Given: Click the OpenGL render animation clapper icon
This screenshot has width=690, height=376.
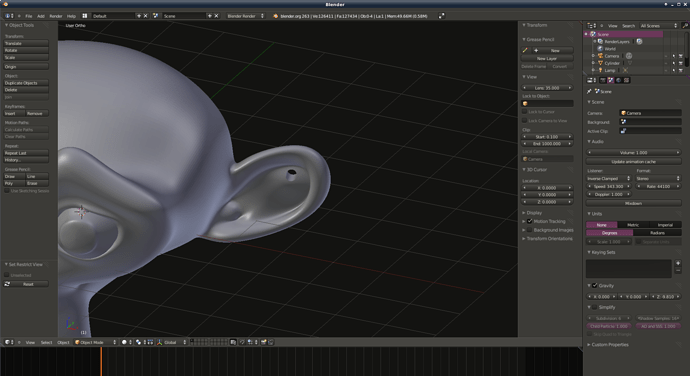Looking at the screenshot, I should coord(271,342).
